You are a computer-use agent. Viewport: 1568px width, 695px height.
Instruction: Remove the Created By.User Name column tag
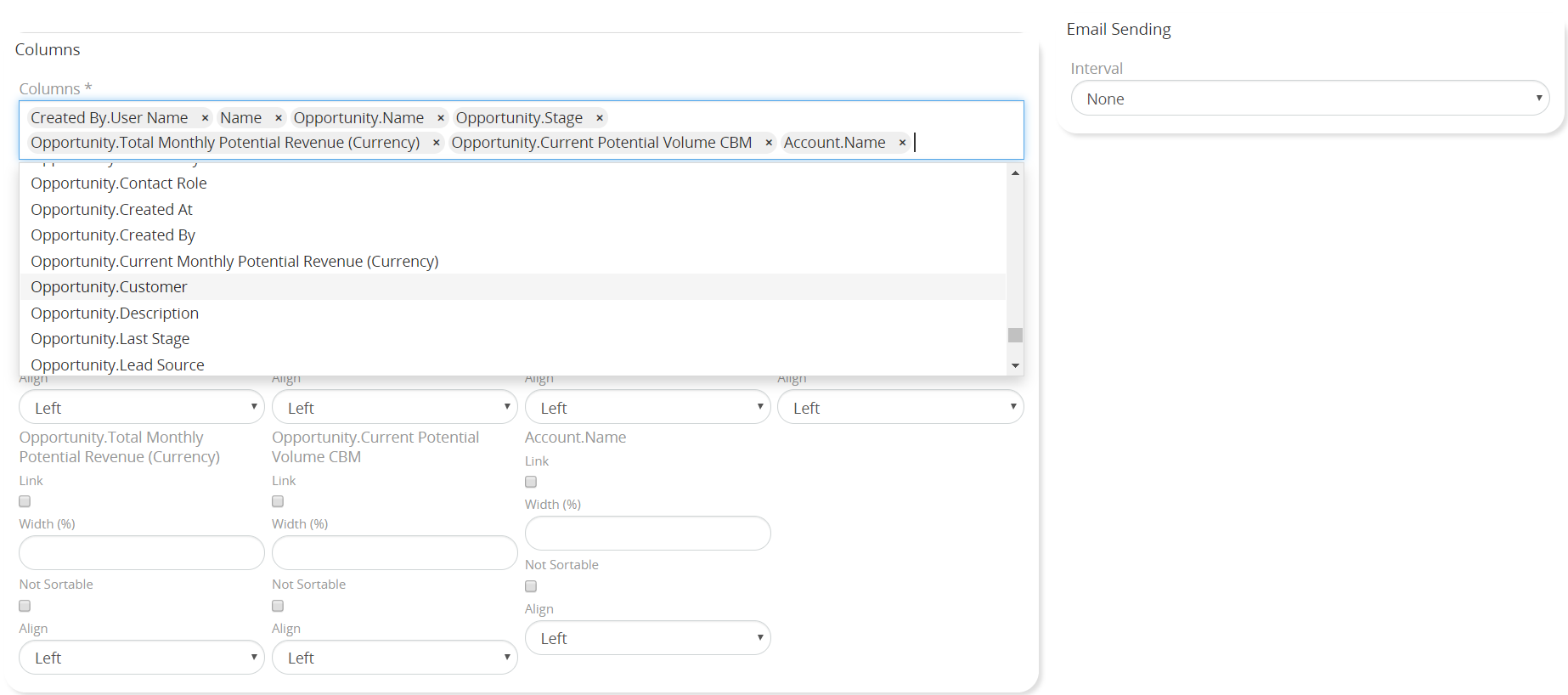(205, 118)
